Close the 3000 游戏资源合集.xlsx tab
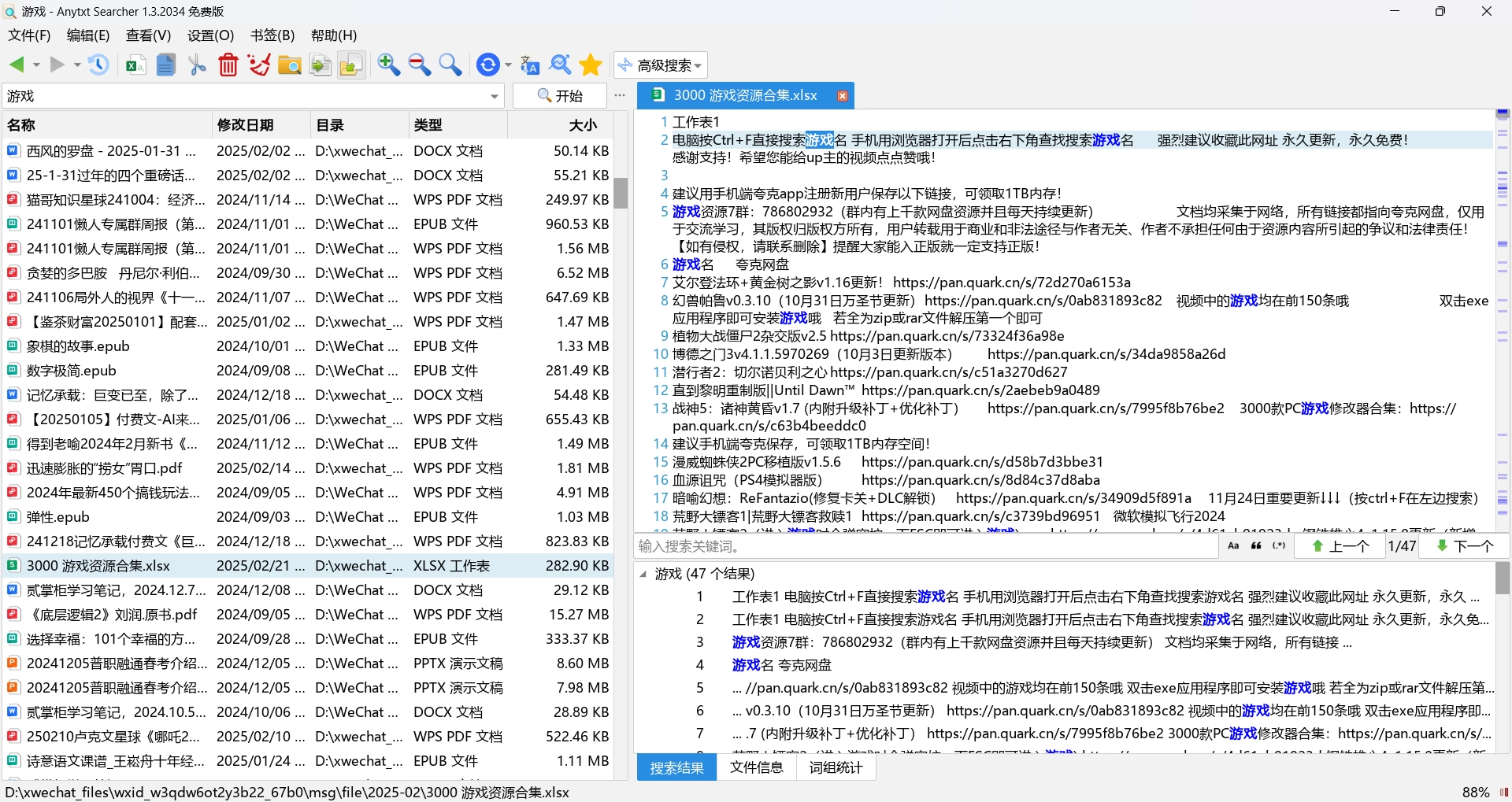 (843, 96)
